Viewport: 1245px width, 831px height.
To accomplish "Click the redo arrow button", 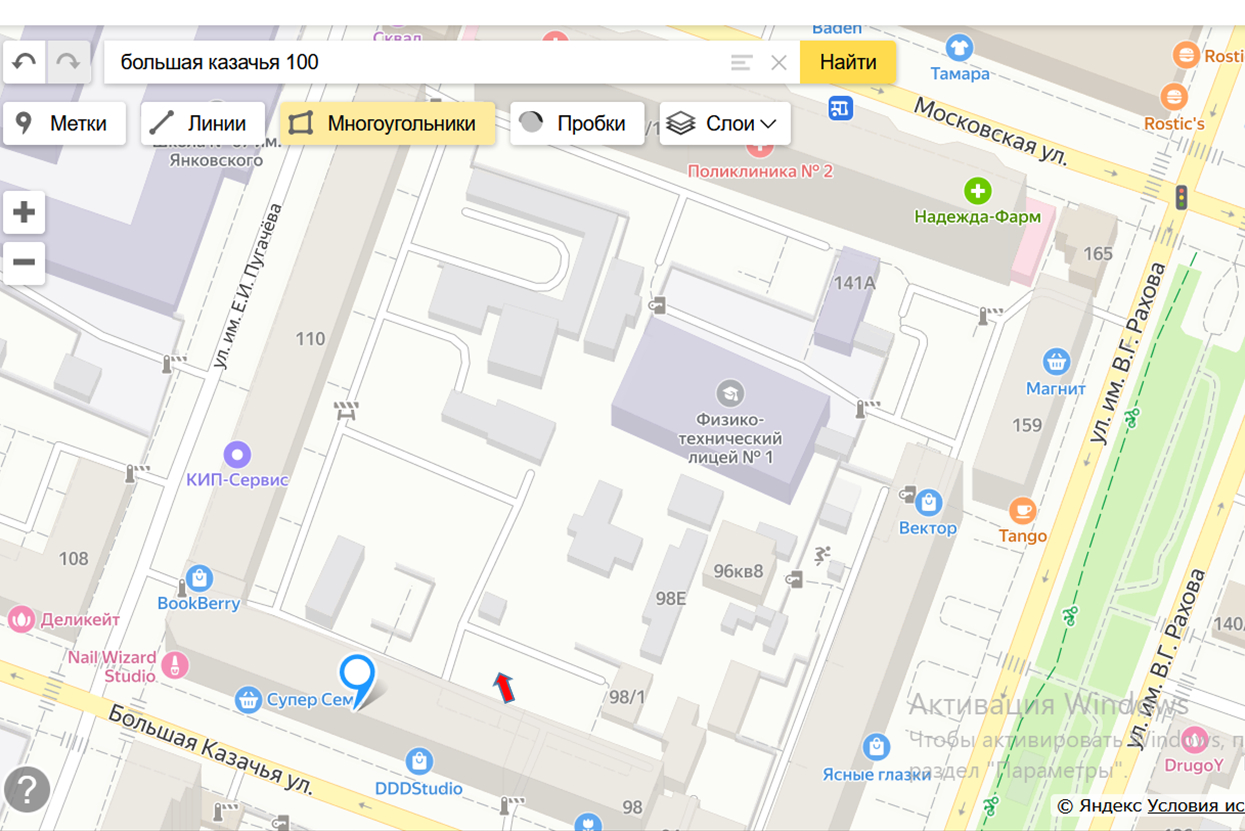I will pyautogui.click(x=68, y=62).
